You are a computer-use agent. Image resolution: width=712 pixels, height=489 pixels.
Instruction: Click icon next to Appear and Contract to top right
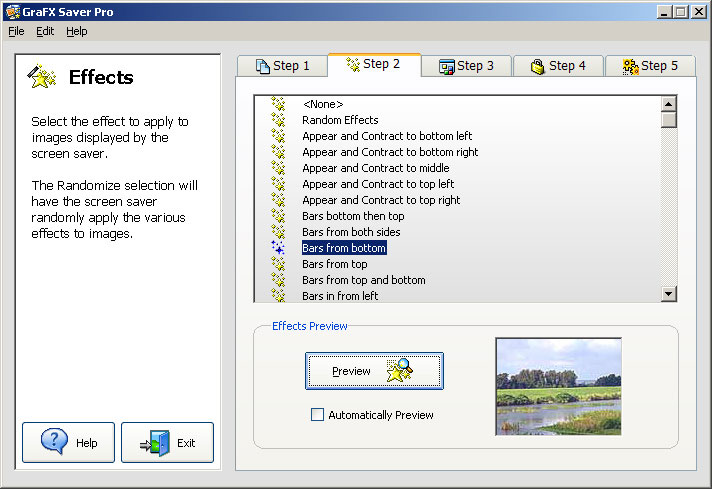coord(278,200)
